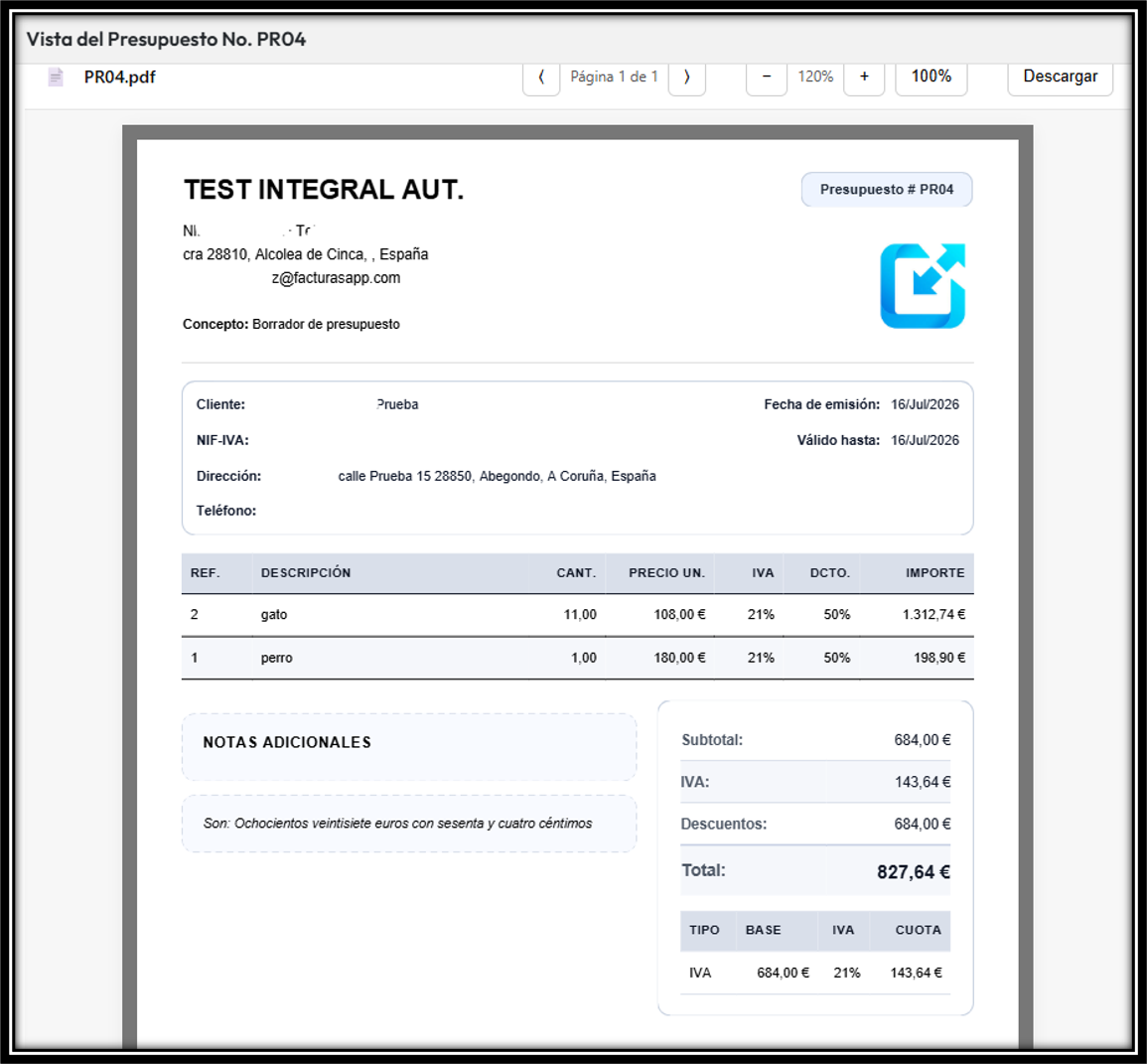
Task: Click the Válido hasta date value
Action: 925,440
